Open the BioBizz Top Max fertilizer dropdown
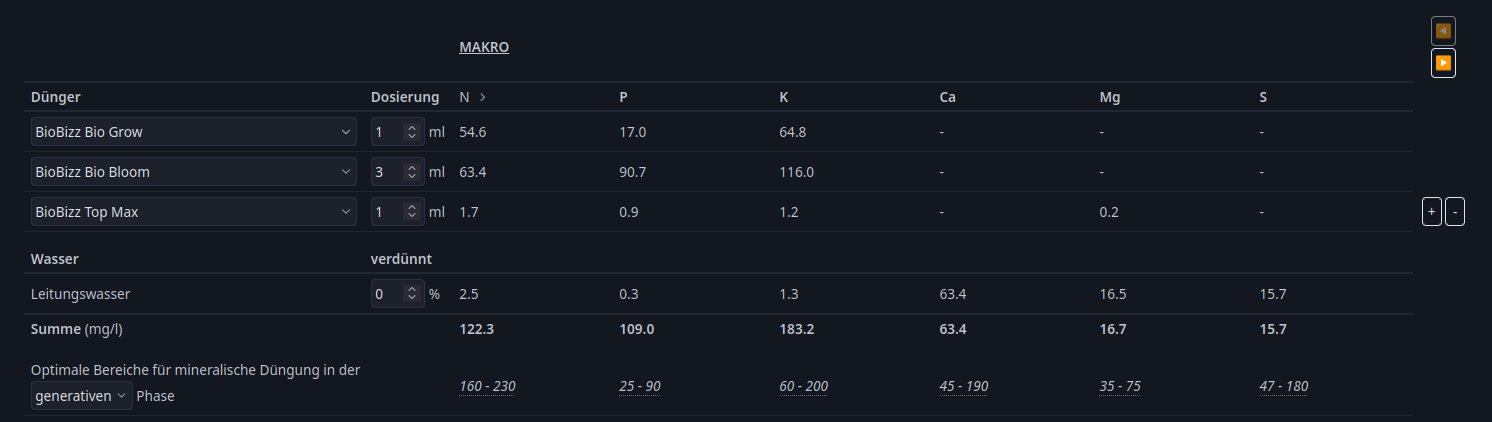 click(194, 212)
